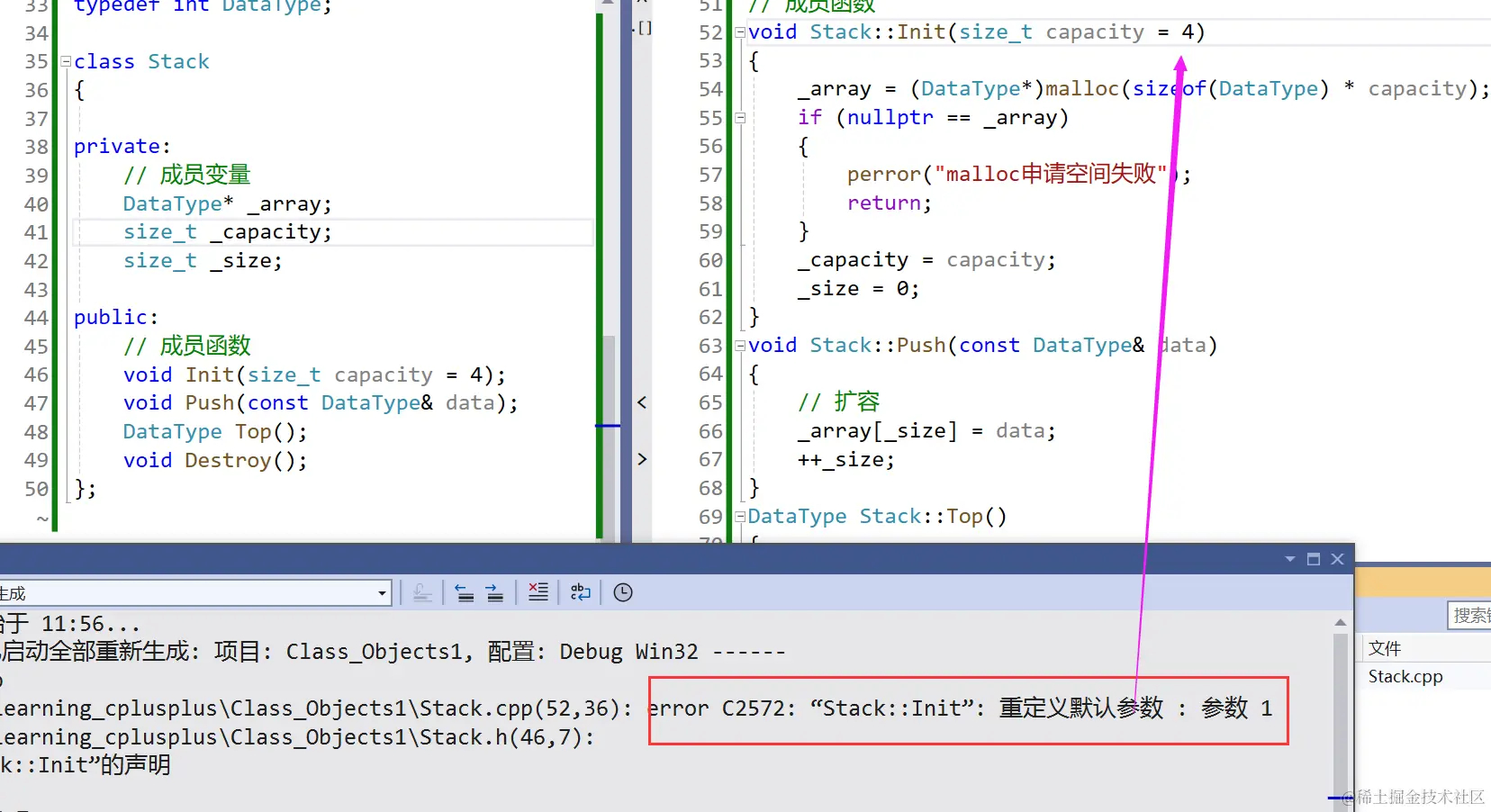
Task: Click the Find Message in Code icon
Action: 422,592
